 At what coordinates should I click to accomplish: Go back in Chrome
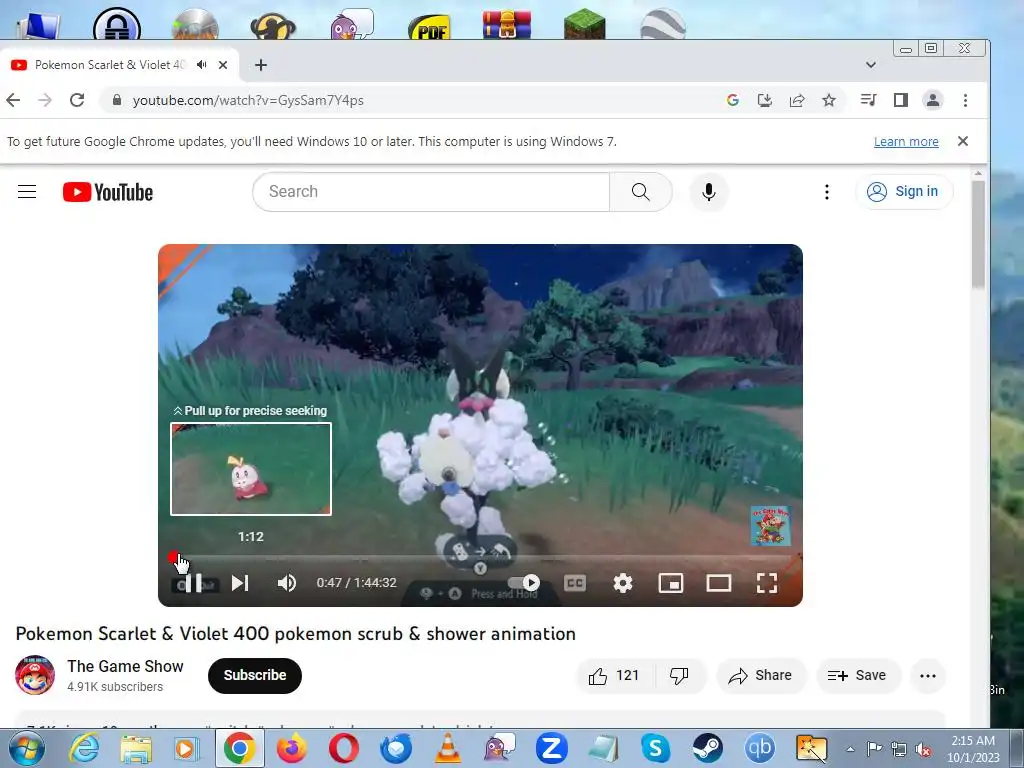point(13,100)
